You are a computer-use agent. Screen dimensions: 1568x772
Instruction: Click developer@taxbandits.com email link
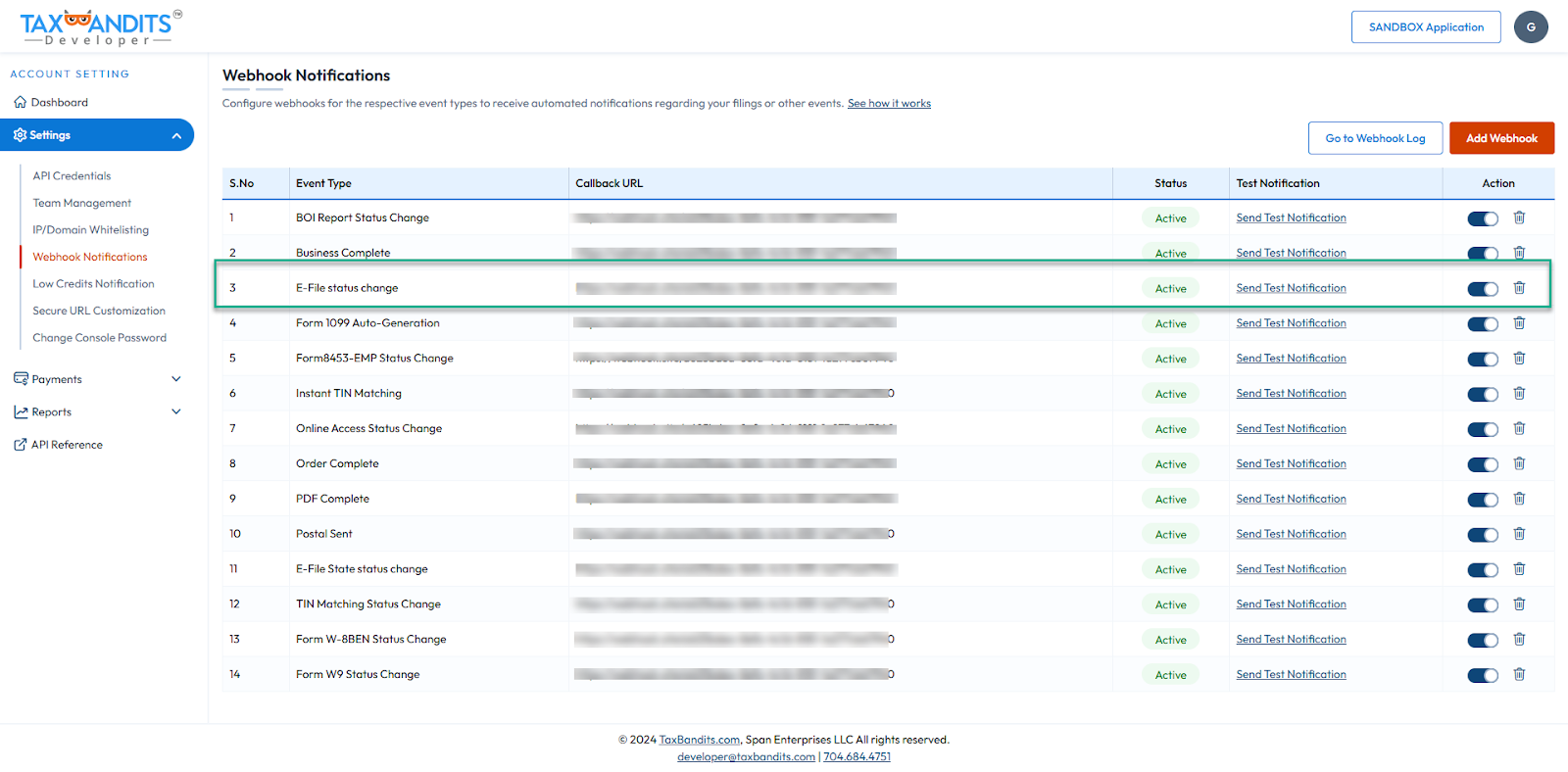[746, 756]
